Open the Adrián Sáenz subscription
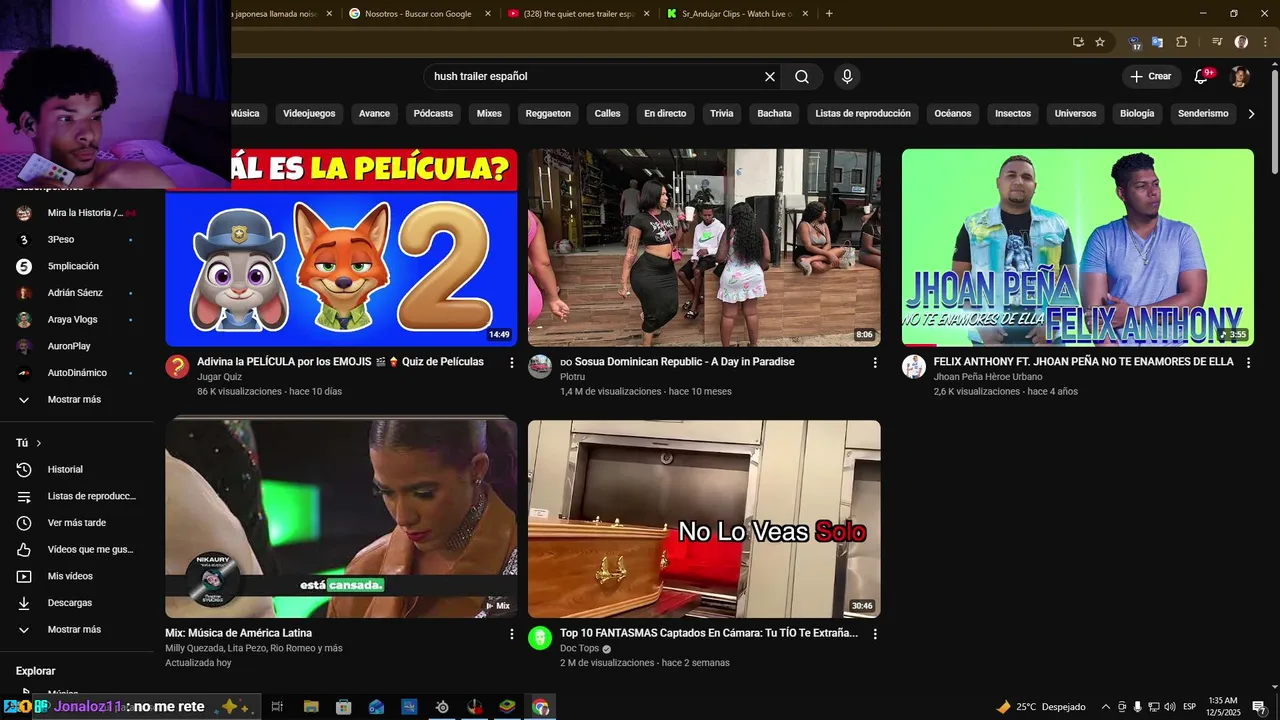Screen dimensions: 1280x720 [77, 293]
